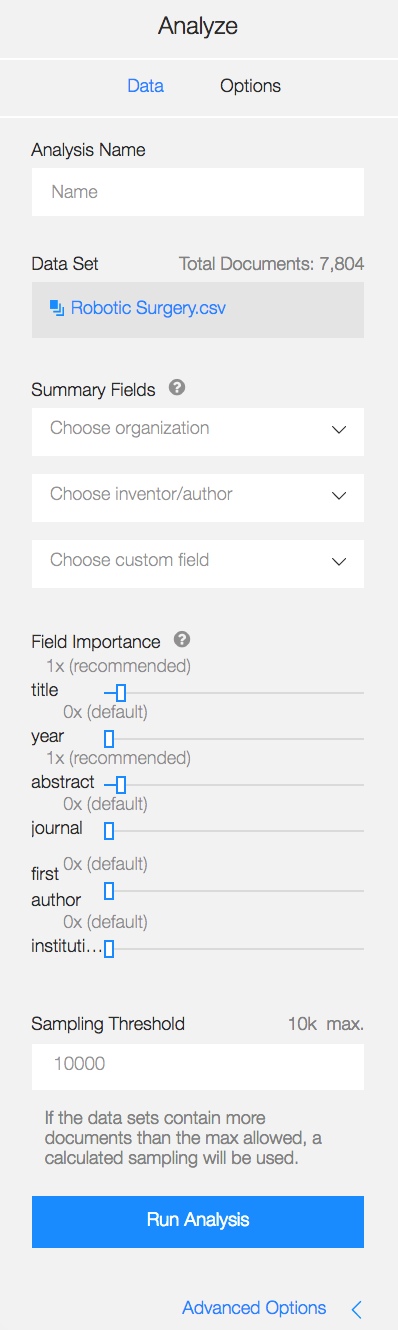
Task: Click the help icon beside Summary Fields
Action: pos(177,388)
